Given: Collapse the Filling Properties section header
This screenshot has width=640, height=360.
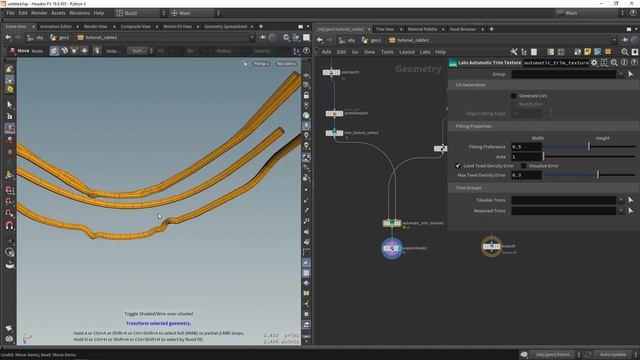Looking at the screenshot, I should [x=544, y=126].
